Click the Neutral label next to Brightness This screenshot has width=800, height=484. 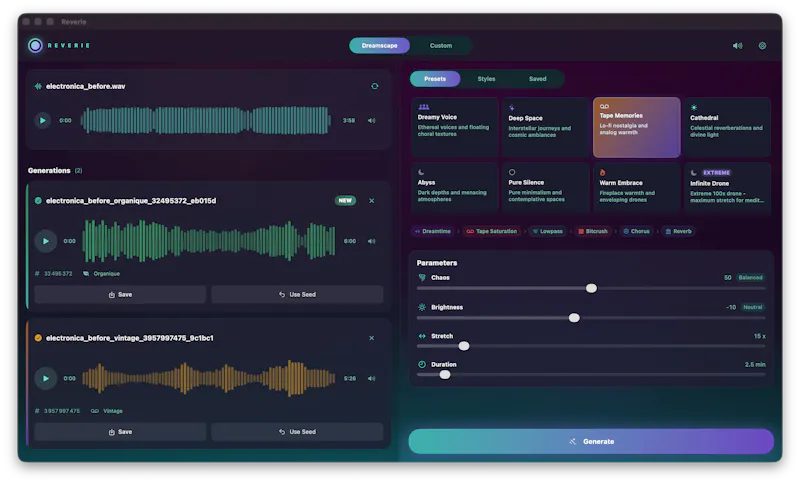tap(753, 307)
